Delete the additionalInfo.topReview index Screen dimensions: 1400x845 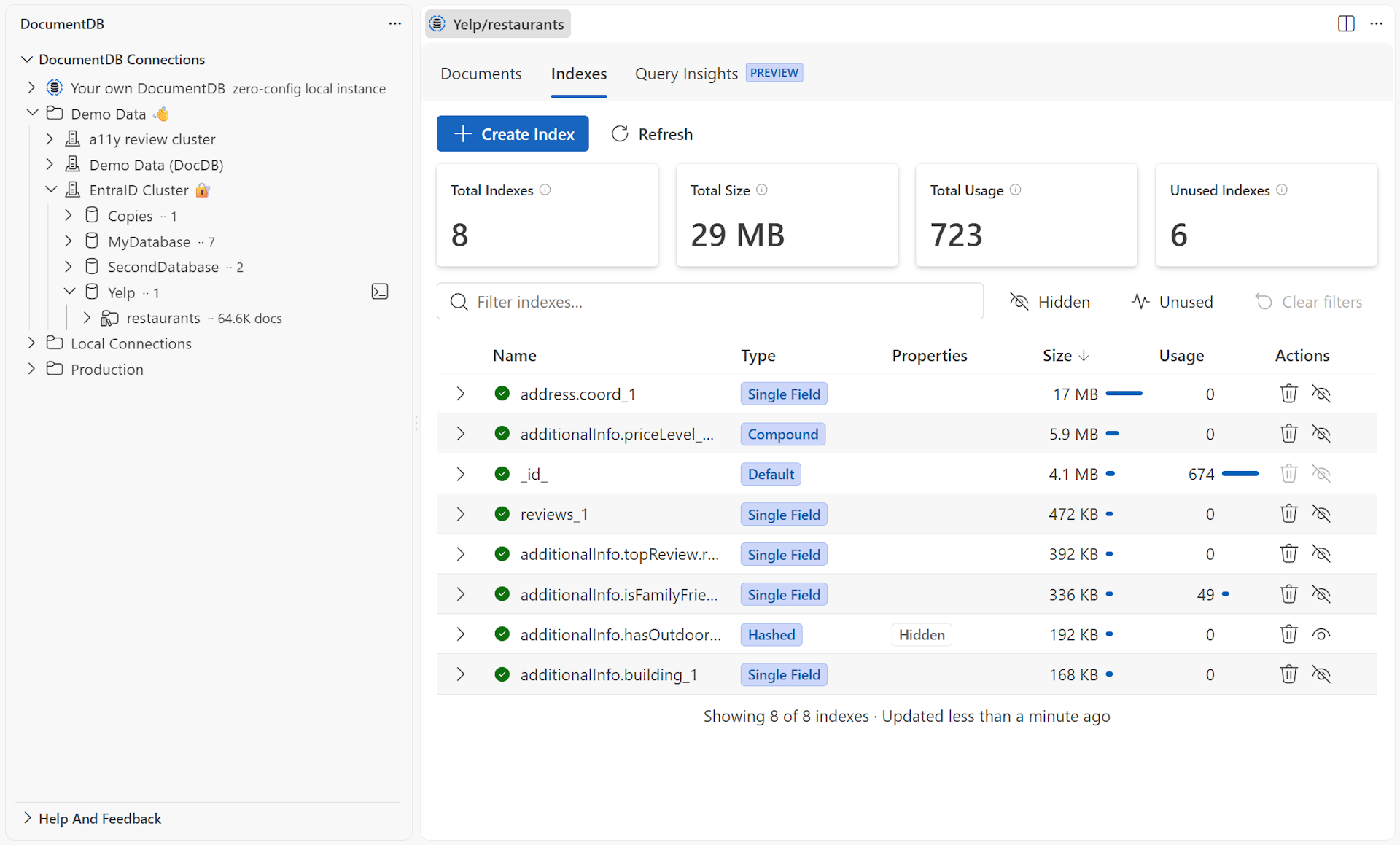[x=1288, y=554]
